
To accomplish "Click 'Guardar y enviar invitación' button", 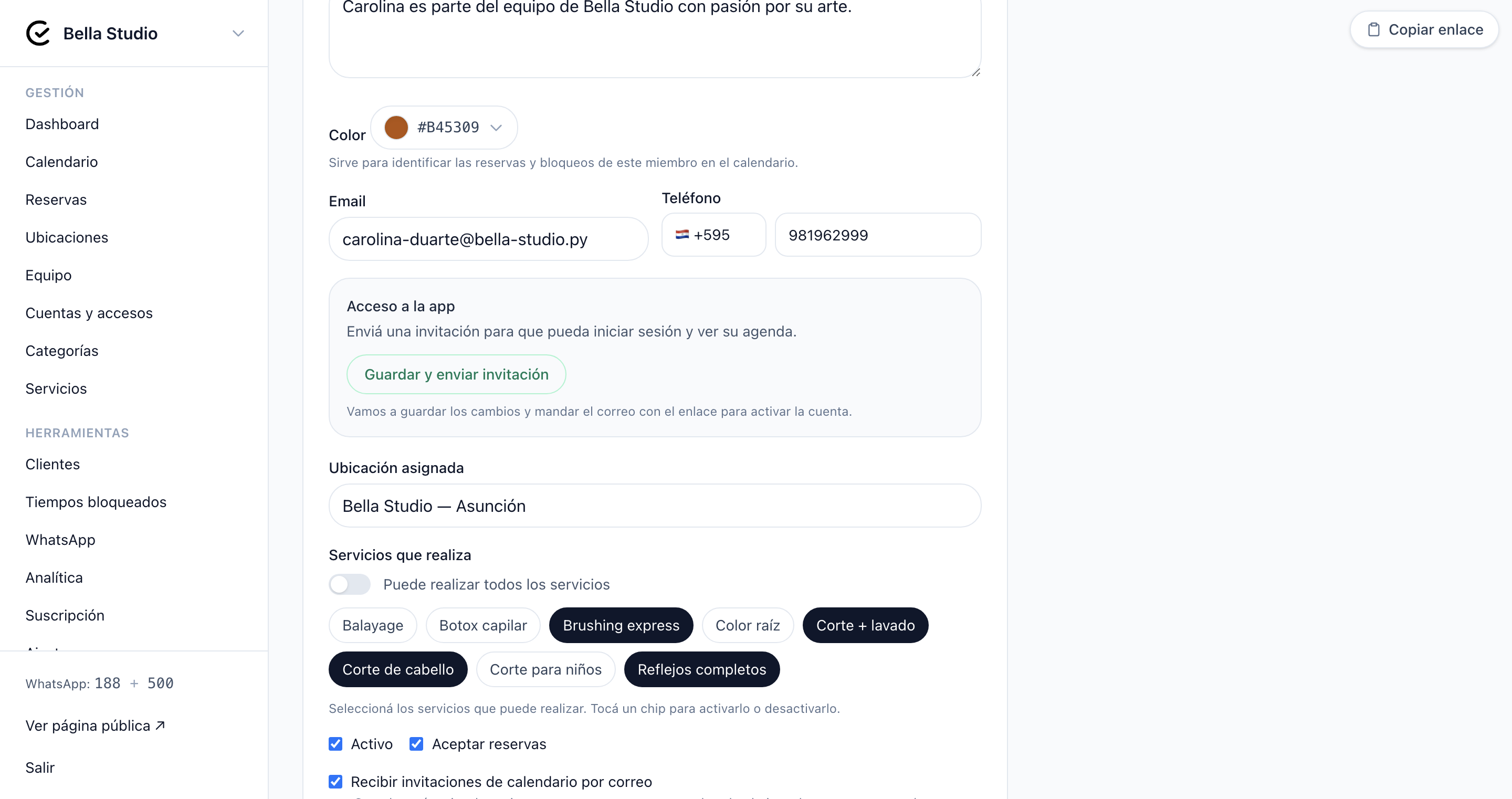I will pos(456,374).
